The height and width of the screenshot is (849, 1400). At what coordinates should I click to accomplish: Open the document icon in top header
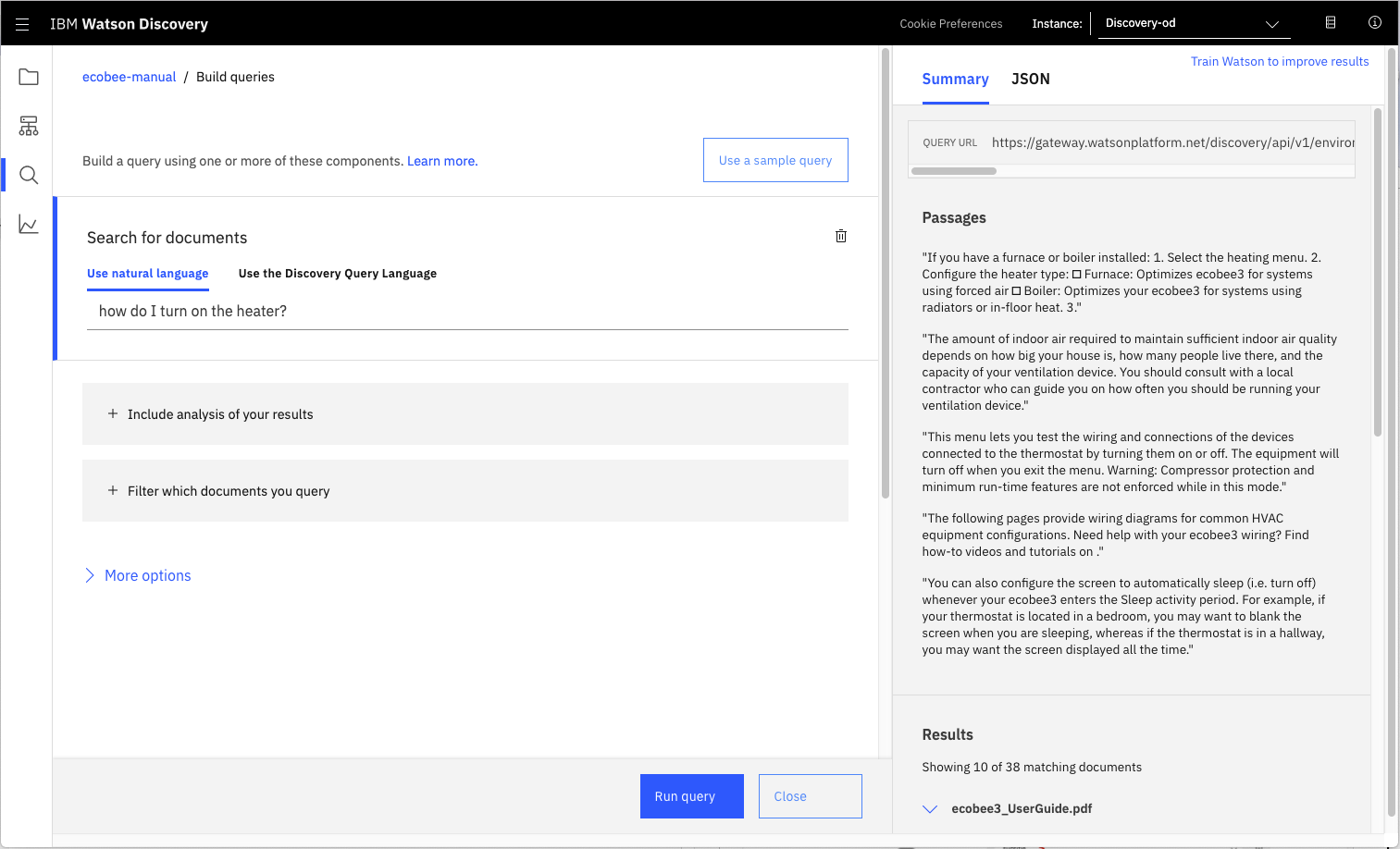click(x=1331, y=22)
